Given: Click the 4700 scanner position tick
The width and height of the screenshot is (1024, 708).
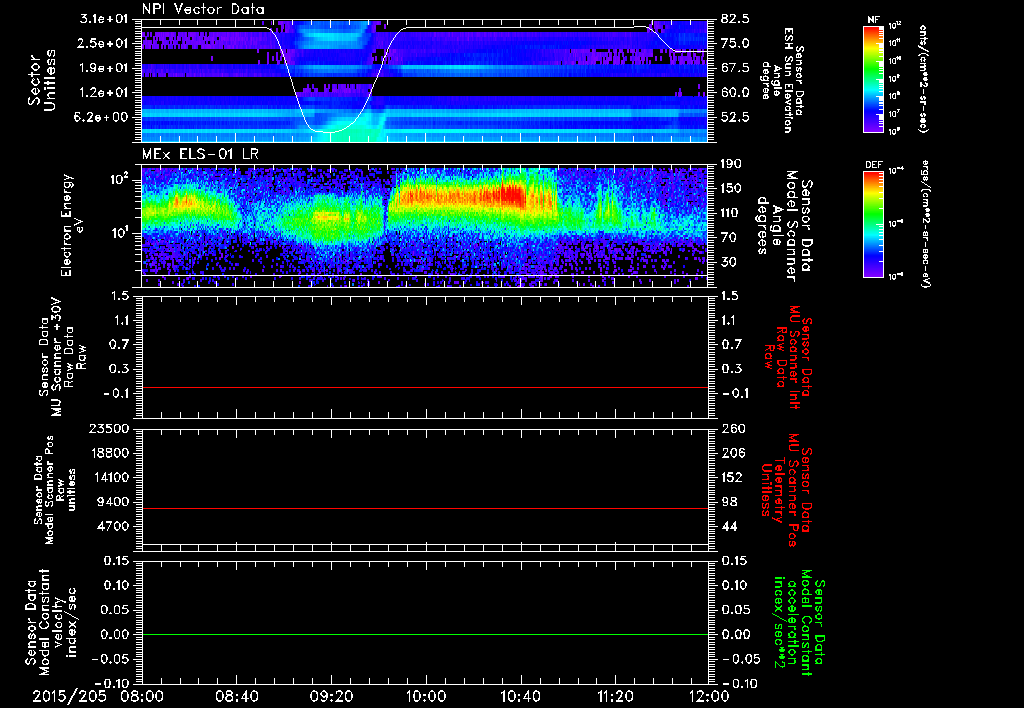Looking at the screenshot, I should click(x=112, y=526).
